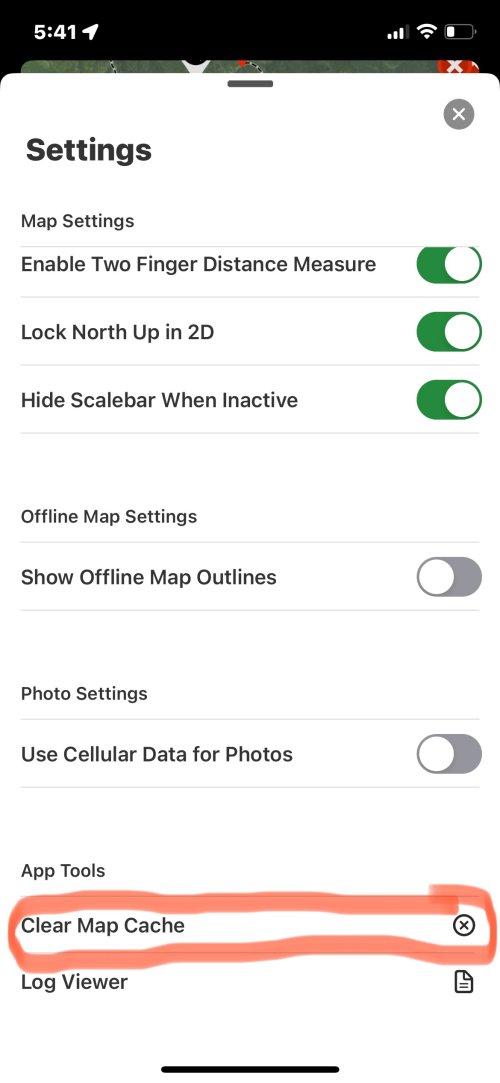Tap the cellular signal bars icon
The image size is (500, 1083).
[x=398, y=32]
